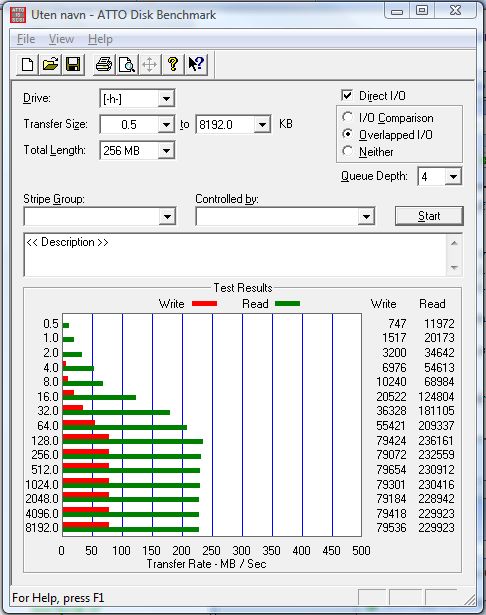Open the File menu
This screenshot has width=486, height=615.
tap(26, 39)
